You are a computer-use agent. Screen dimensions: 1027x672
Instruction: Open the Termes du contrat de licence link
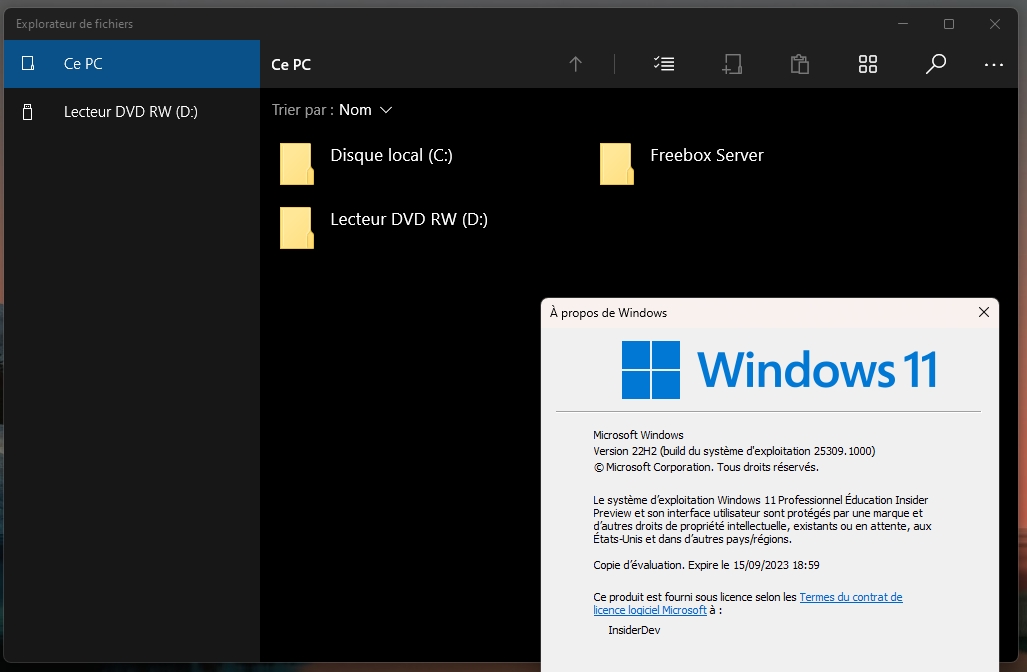pos(850,597)
